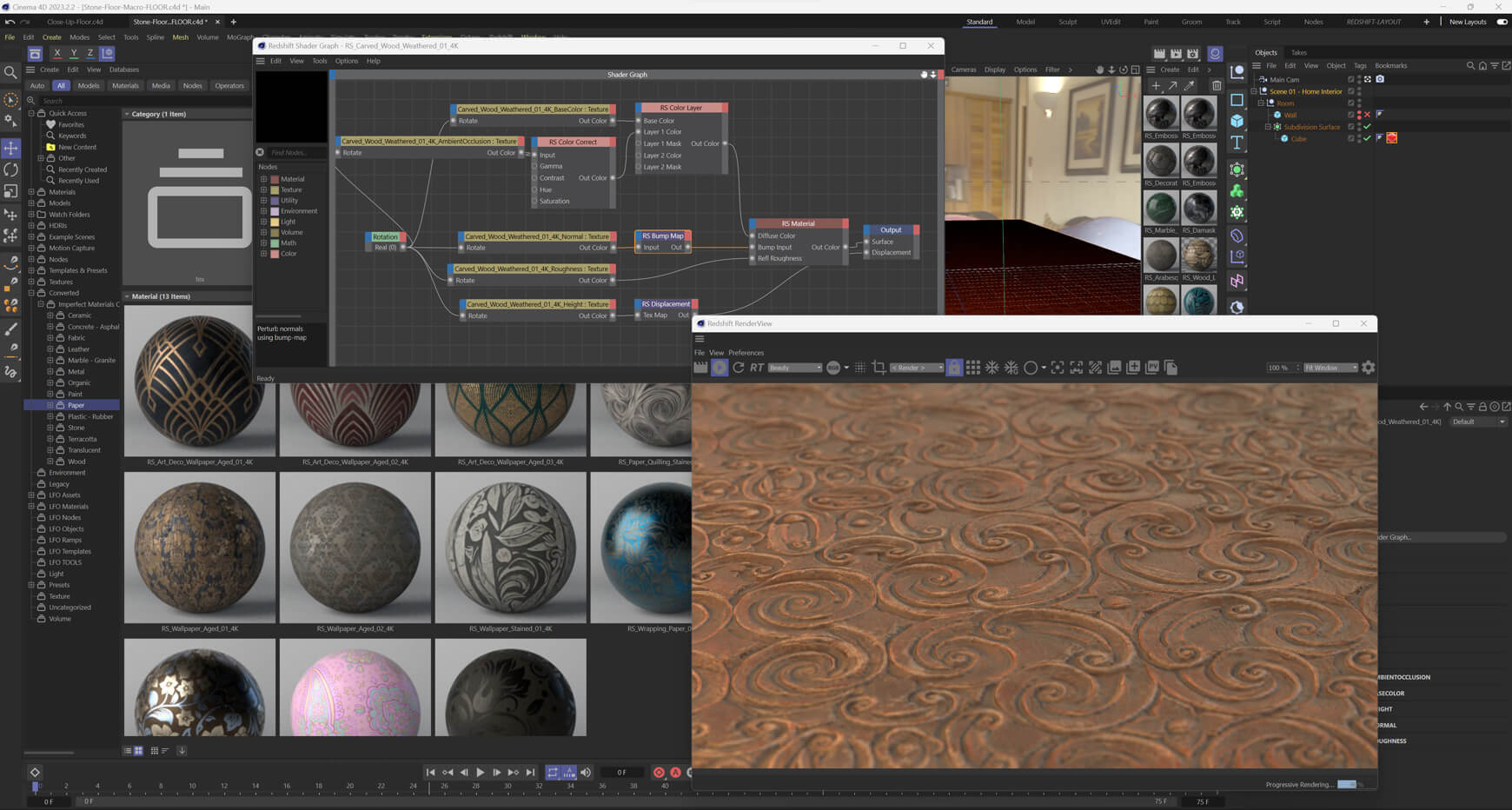The height and width of the screenshot is (810, 1512).
Task: Open the MoGraph menu
Action: tap(240, 37)
